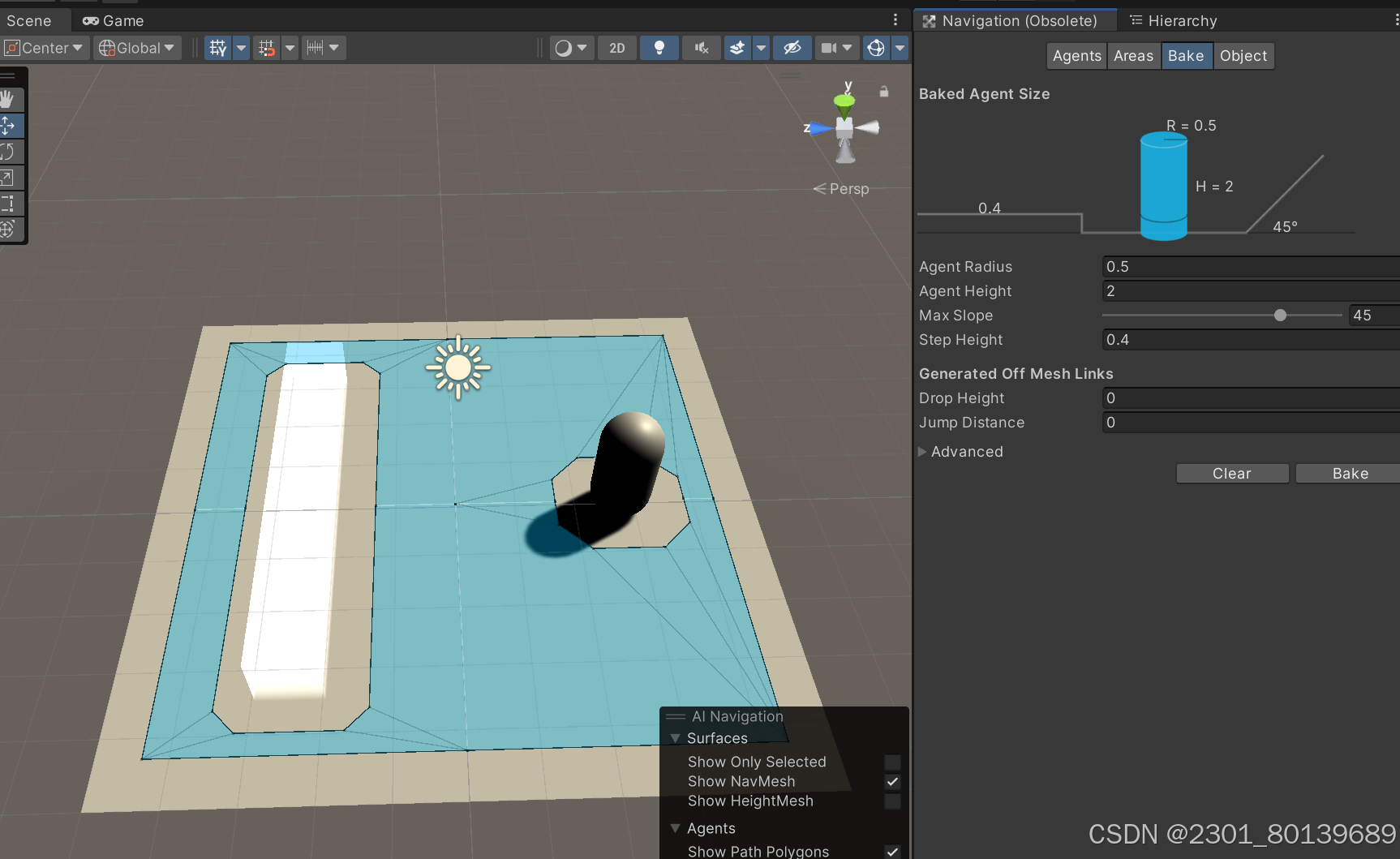Open increment snapping dropdown arrow
Image resolution: width=1400 pixels, height=859 pixels.
coord(334,48)
